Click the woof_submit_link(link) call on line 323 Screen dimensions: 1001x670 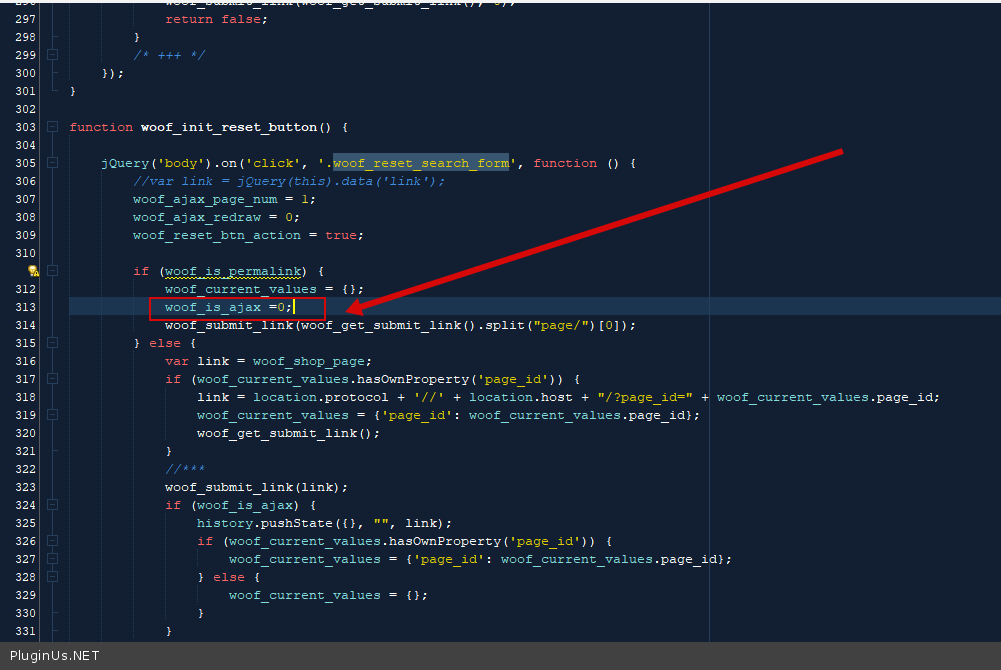coord(256,487)
